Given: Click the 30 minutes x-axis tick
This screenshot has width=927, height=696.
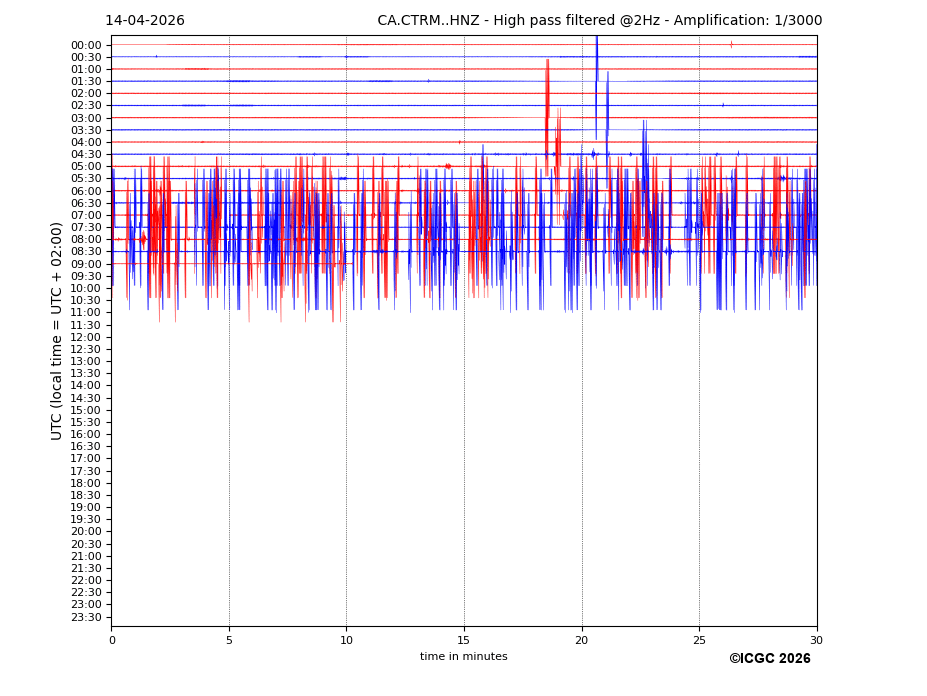Looking at the screenshot, I should tap(817, 640).
